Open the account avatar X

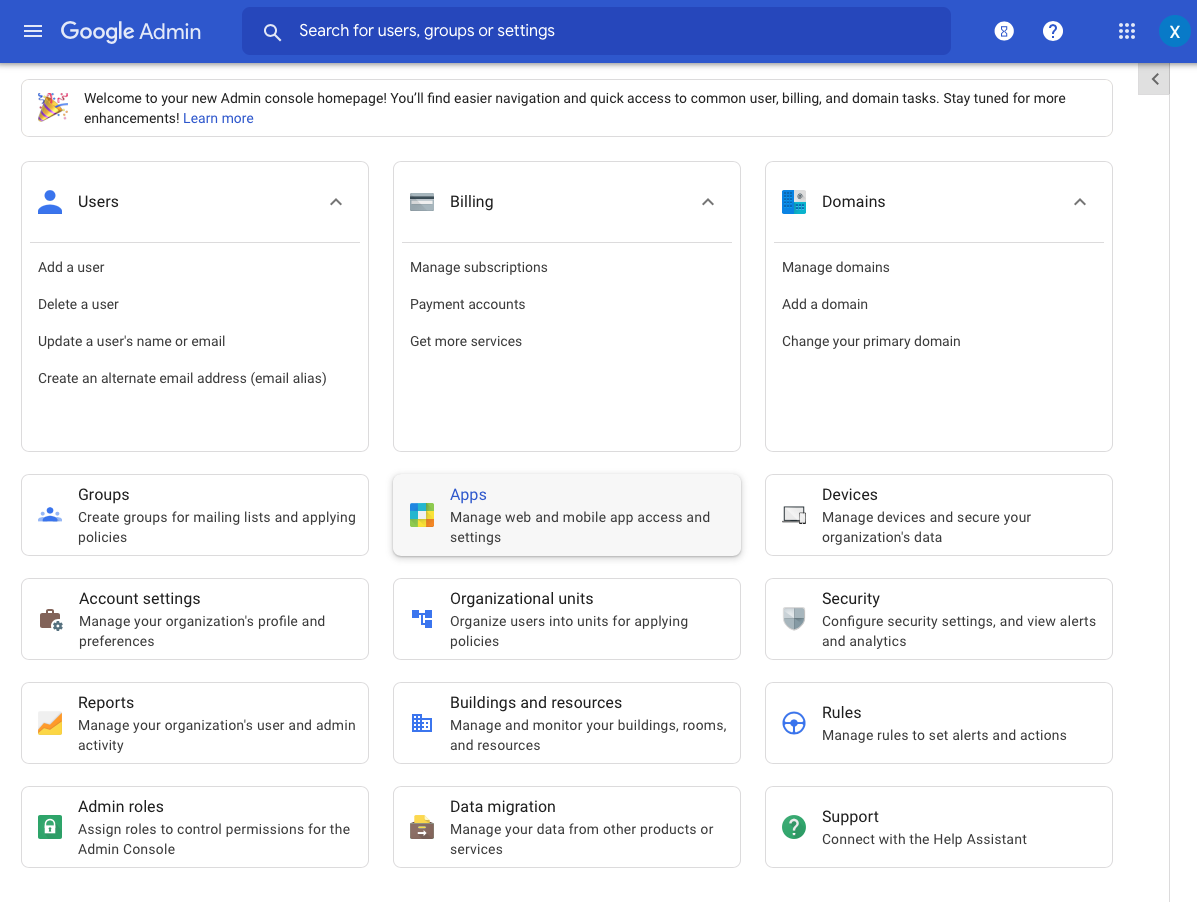[1174, 31]
